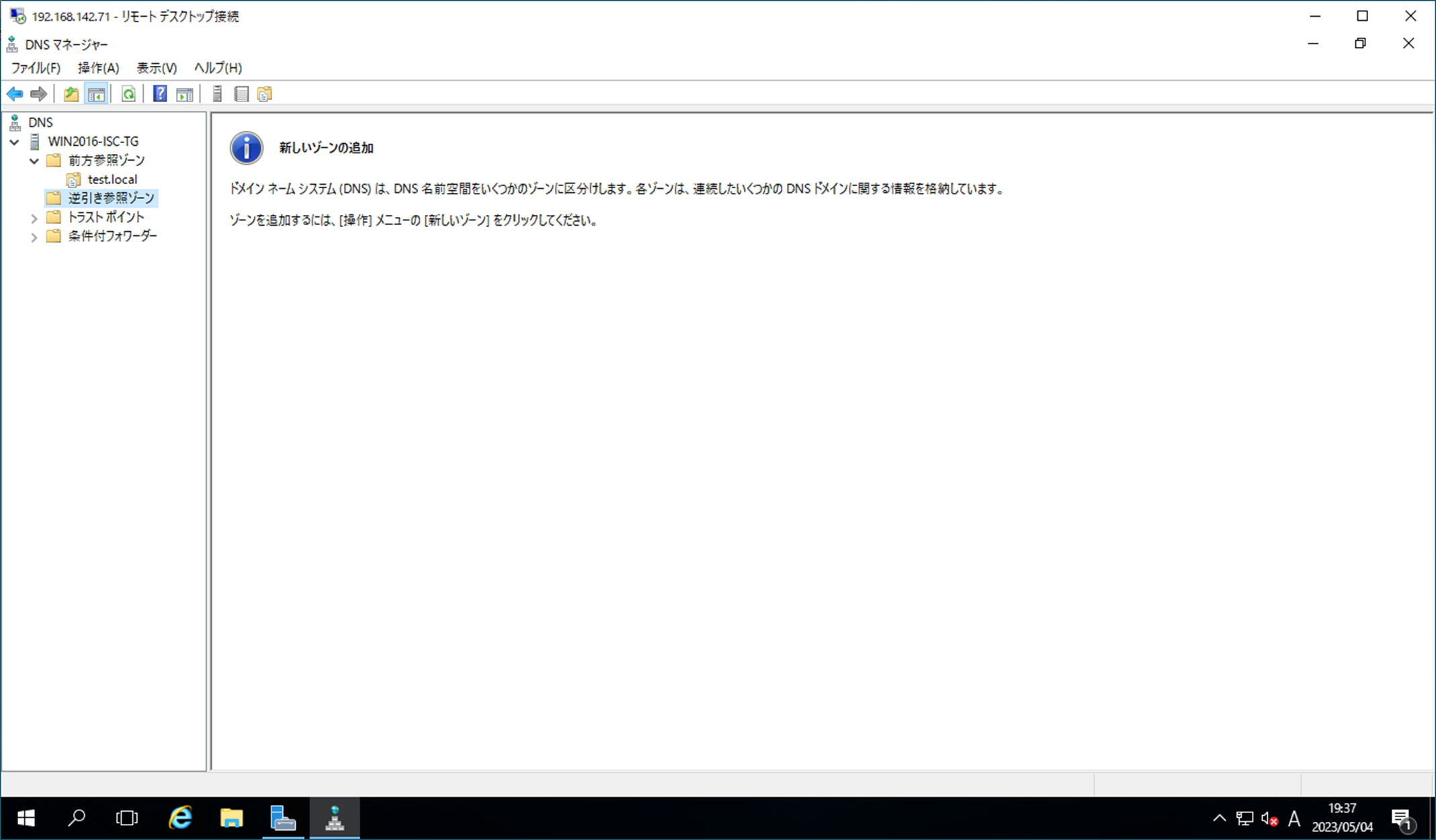
Task: Toggle the Show/Hide console tree button
Action: pyautogui.click(x=97, y=94)
